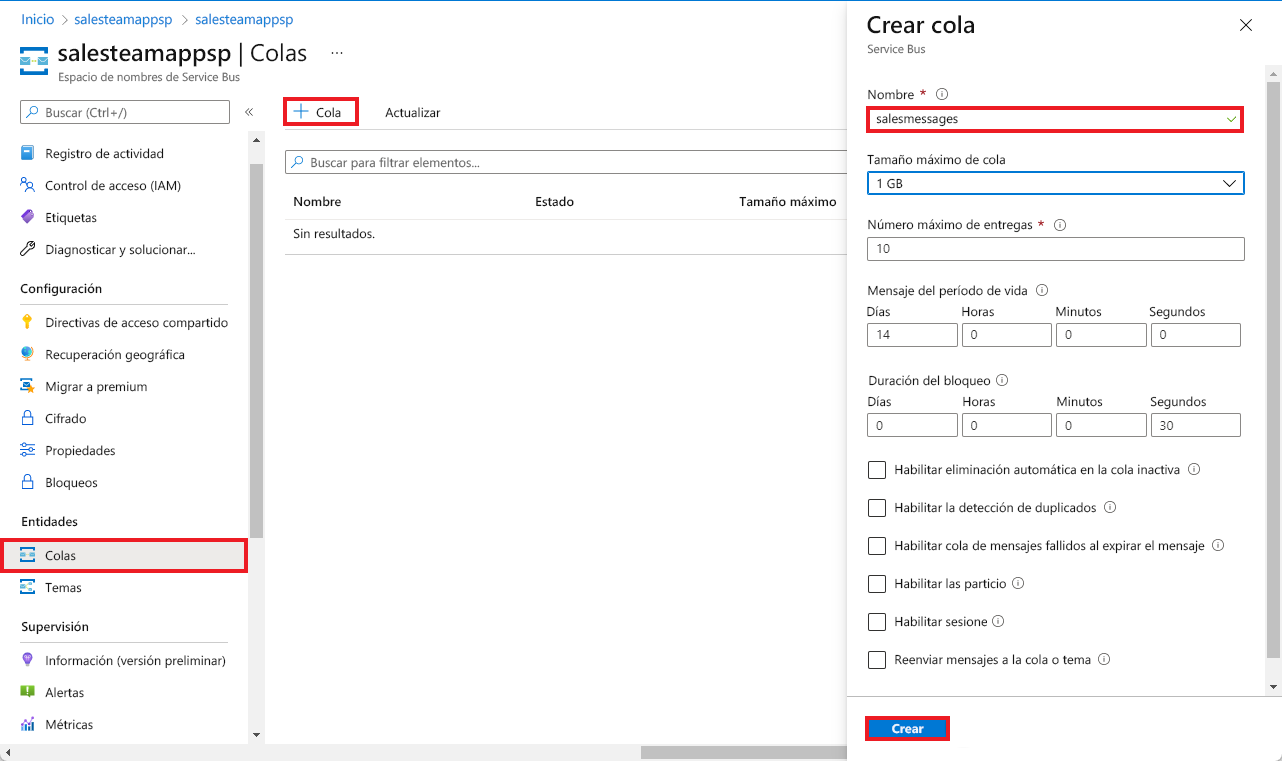Show info for Reenviar mensajes option
Viewport: 1282px width, 761px height.
click(1104, 659)
